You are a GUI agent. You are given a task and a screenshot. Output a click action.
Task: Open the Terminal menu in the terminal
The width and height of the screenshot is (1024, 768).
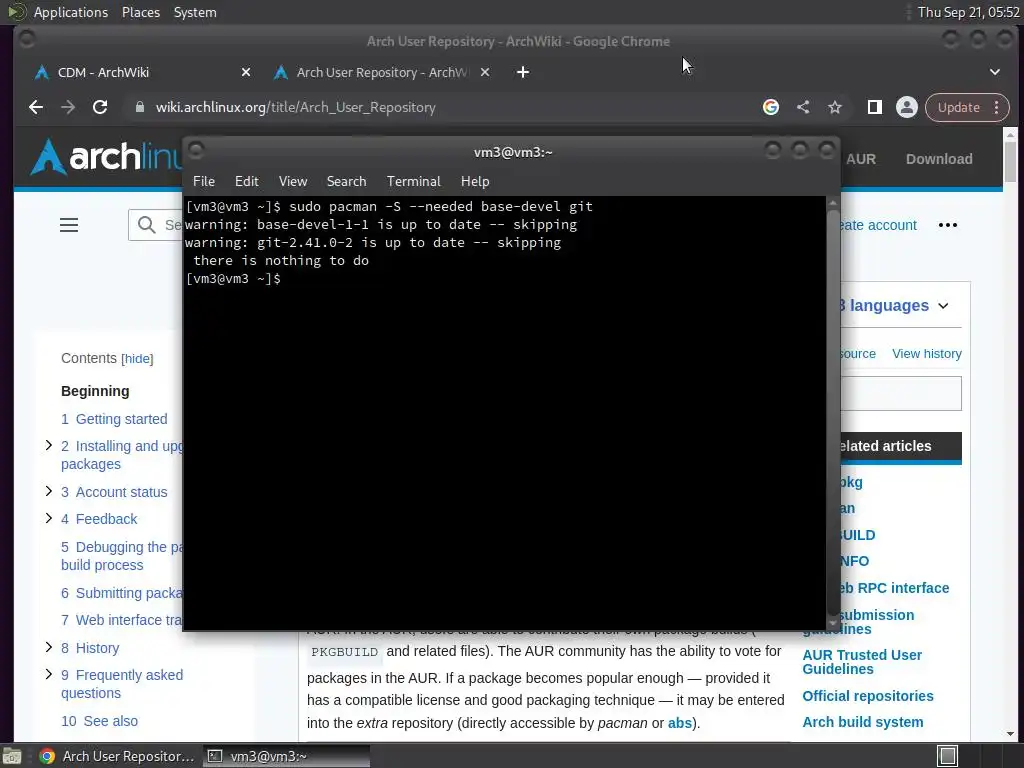pos(413,181)
